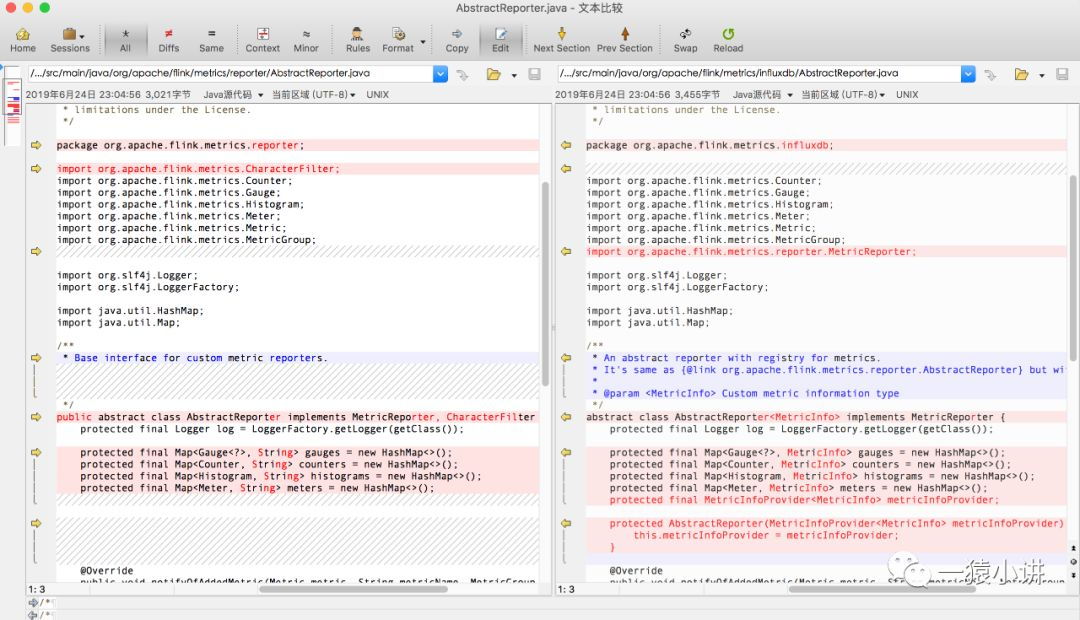This screenshot has height=620, width=1080.
Task: Reload the compared files
Action: 728,40
